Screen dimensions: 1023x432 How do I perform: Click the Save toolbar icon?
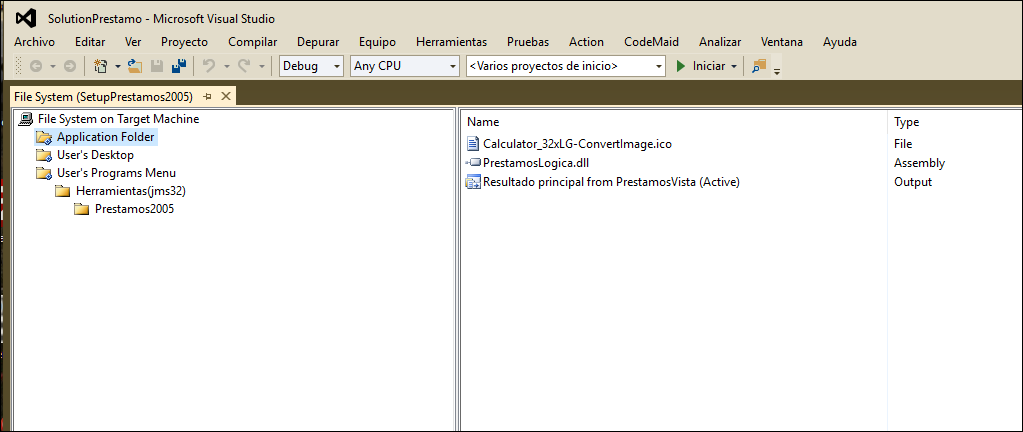point(157,66)
